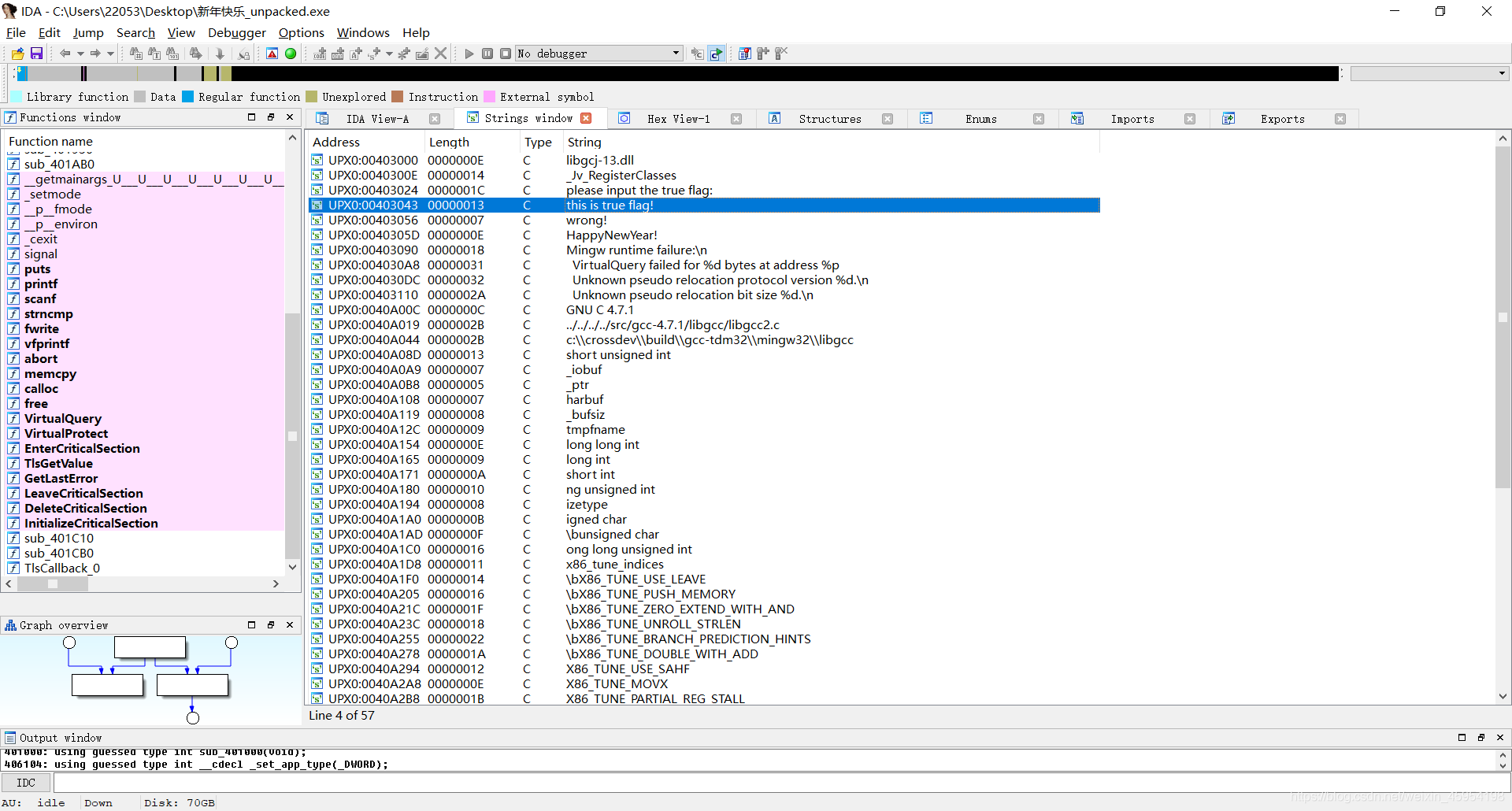The height and width of the screenshot is (811, 1512).
Task: Click the IDC button
Action: pos(26,783)
